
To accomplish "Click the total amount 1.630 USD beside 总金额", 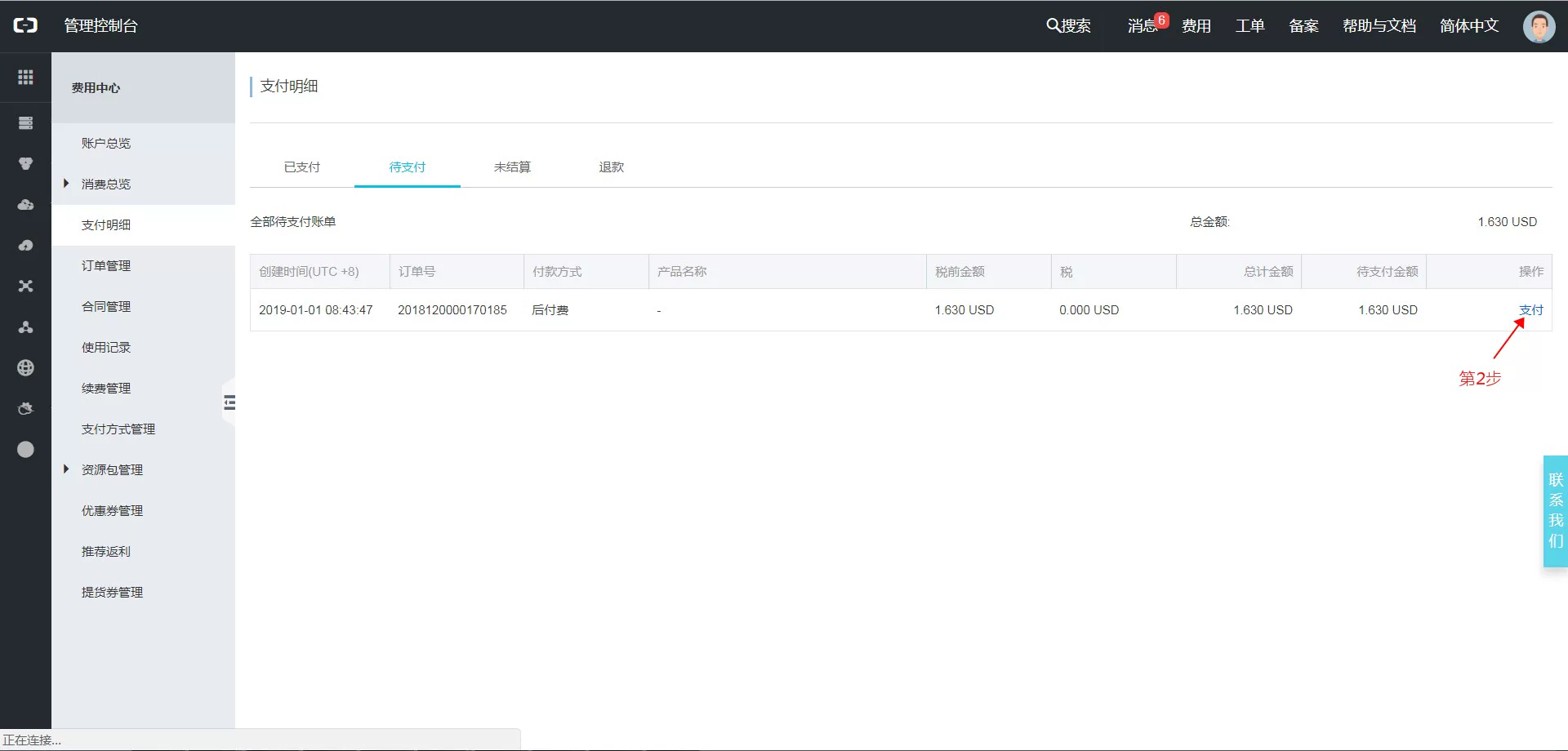I will pyautogui.click(x=1508, y=222).
